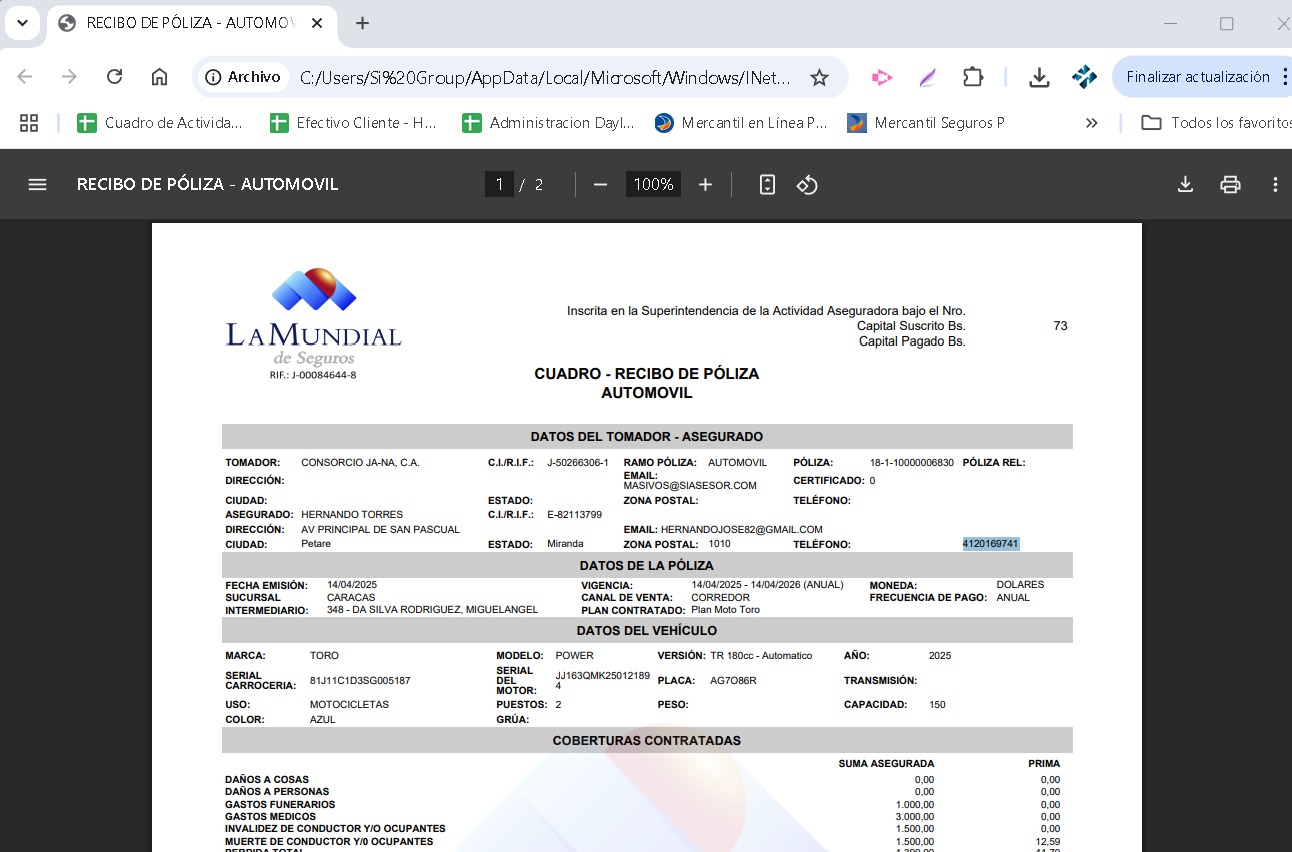Click plate number AG7O86R
The image size is (1292, 852).
point(733,681)
